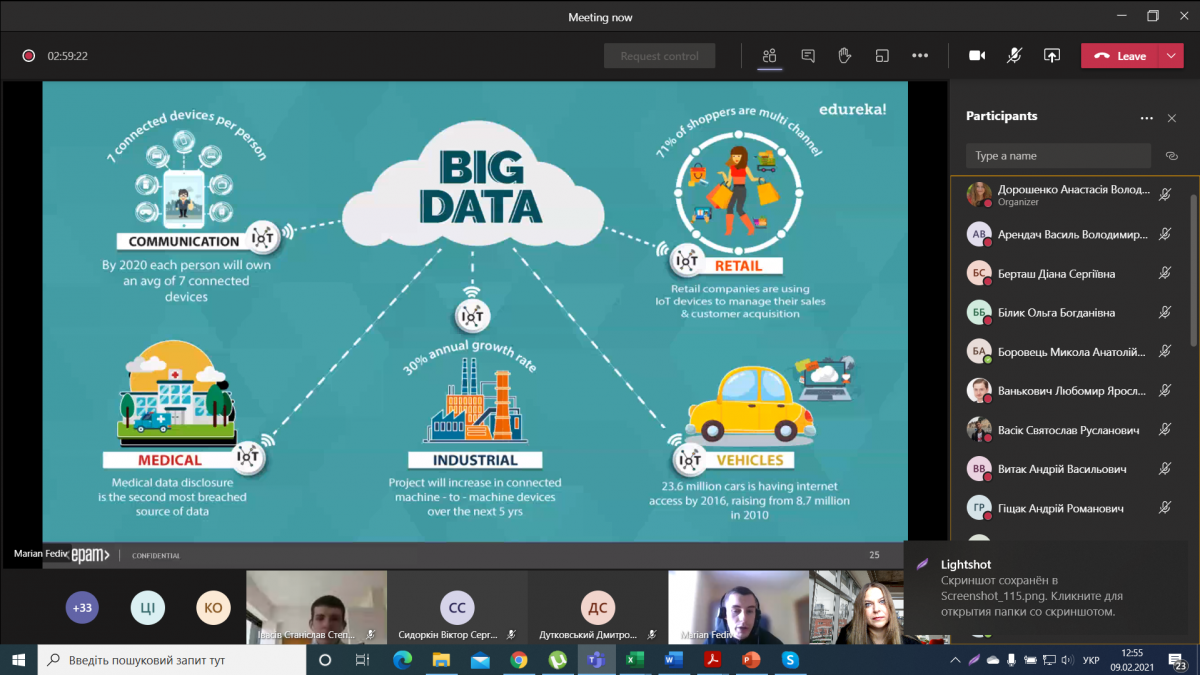Screen dimensions: 1200x675
Task: Select participant Берташ Діана Сергіївна
Action: point(1056,274)
